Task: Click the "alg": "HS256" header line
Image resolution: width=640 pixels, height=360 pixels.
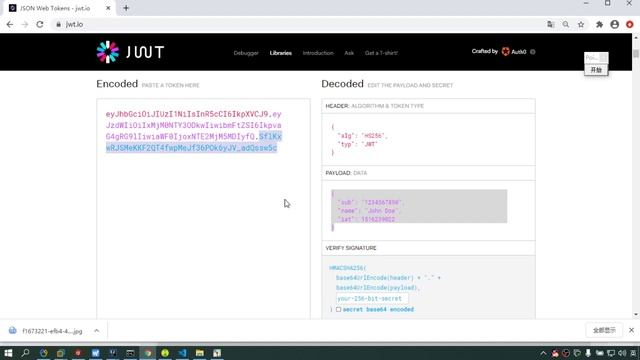Action: tap(362, 136)
